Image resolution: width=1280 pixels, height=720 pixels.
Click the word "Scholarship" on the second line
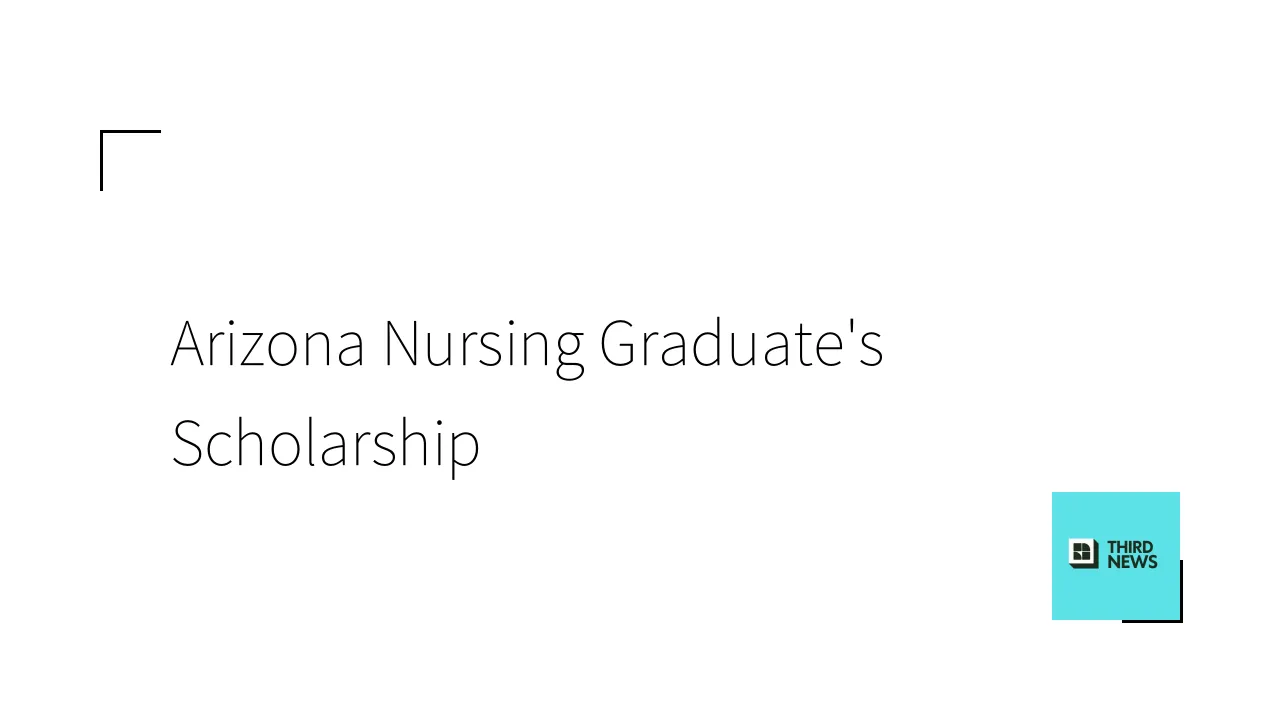point(325,443)
